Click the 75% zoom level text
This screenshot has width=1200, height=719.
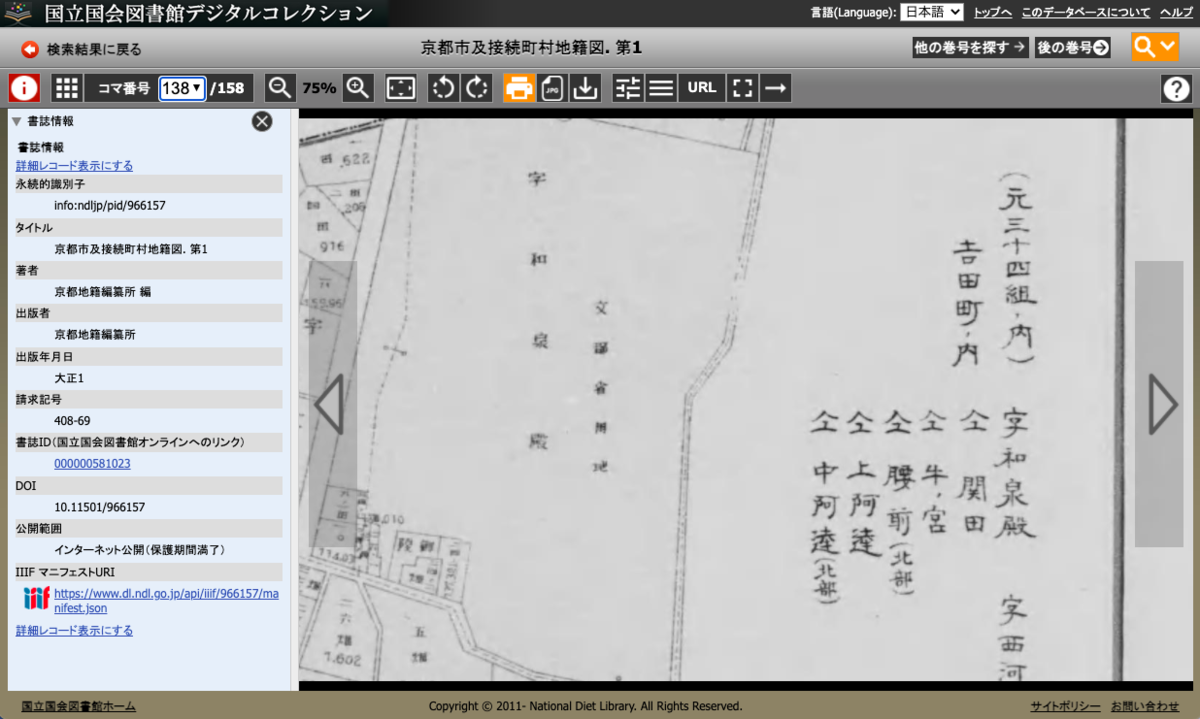pos(319,88)
